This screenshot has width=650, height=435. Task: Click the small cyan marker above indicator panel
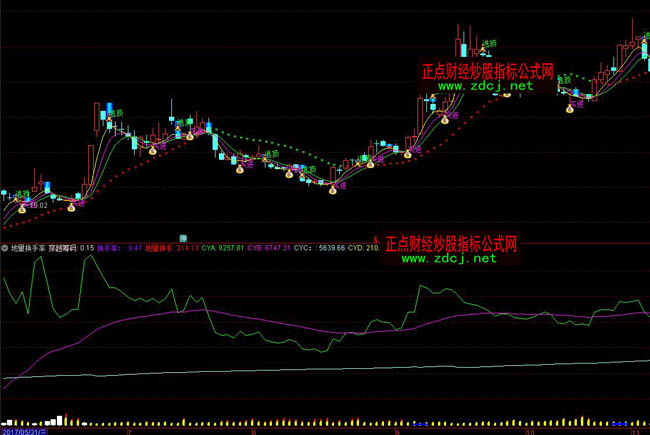point(181,236)
